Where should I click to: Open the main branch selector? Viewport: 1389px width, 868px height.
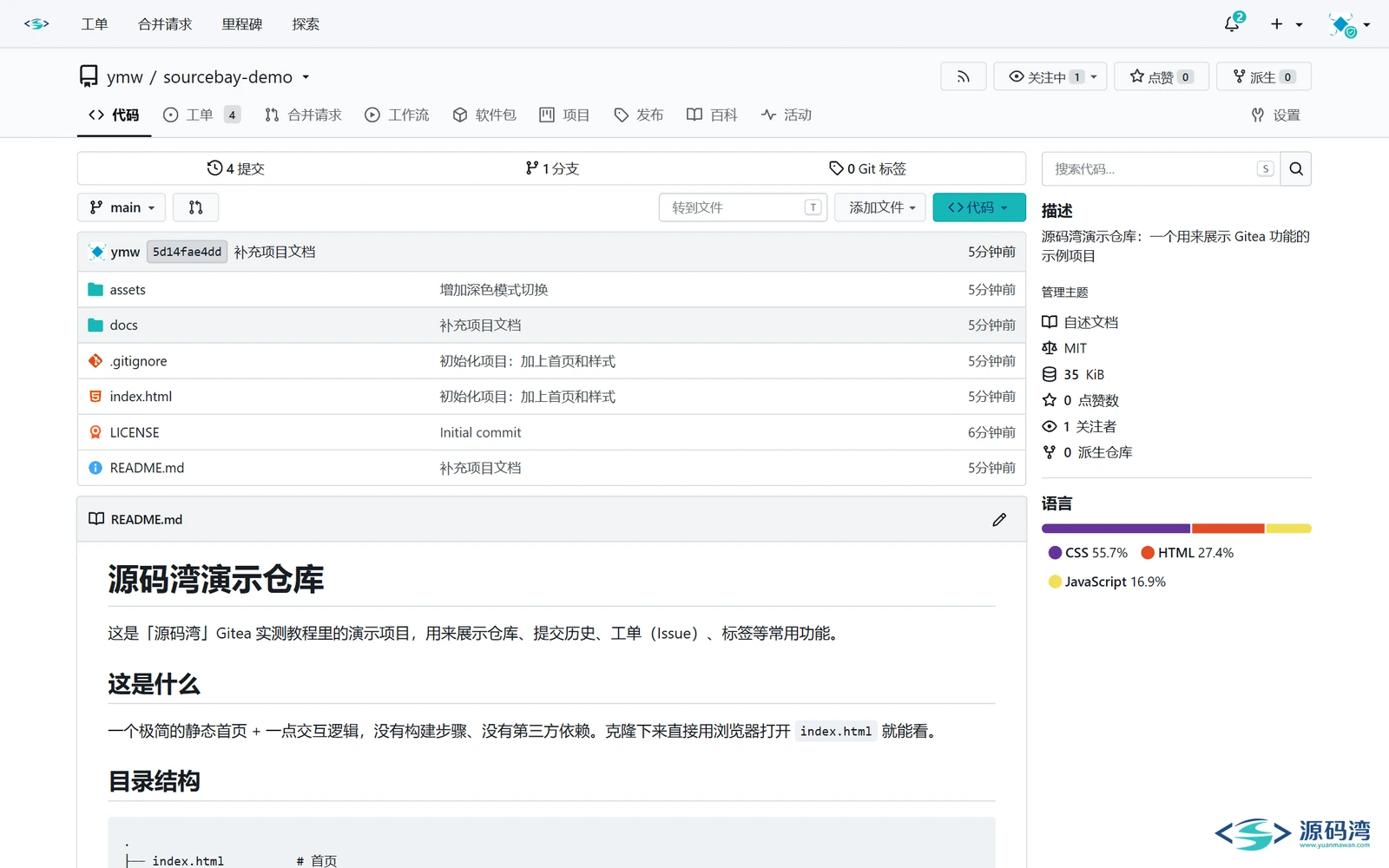122,207
